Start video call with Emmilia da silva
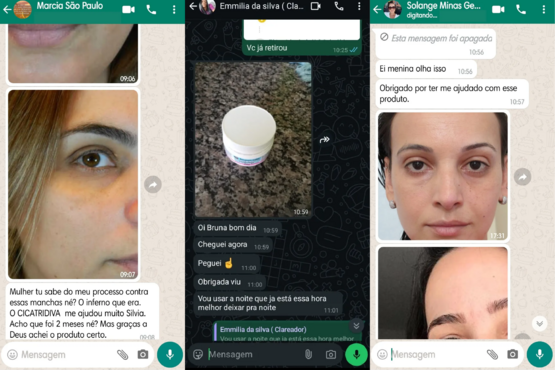 315,6
